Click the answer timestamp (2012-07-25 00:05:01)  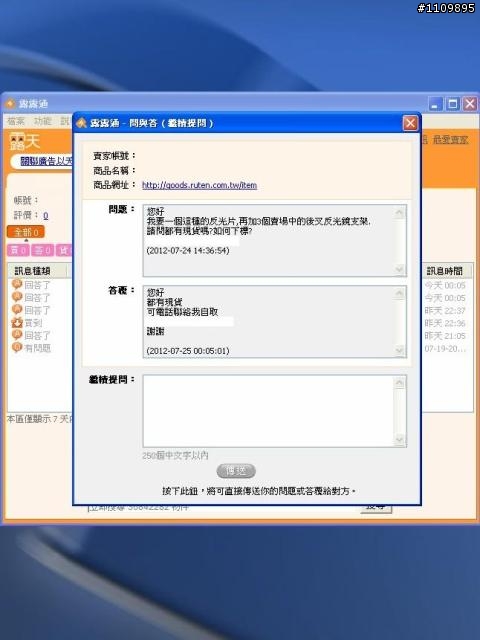pyautogui.click(x=188, y=351)
